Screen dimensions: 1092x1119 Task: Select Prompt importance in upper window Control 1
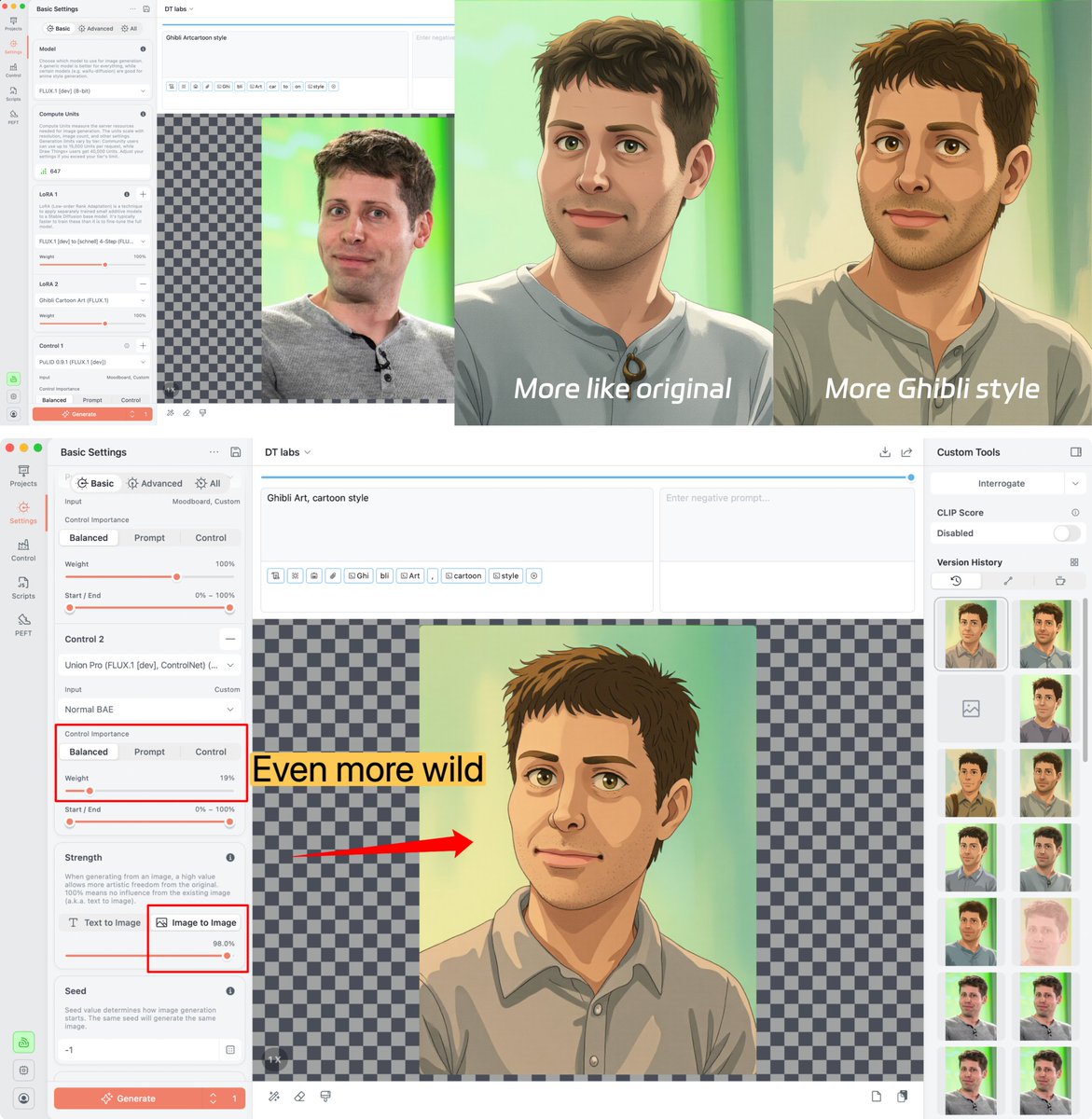tap(92, 400)
